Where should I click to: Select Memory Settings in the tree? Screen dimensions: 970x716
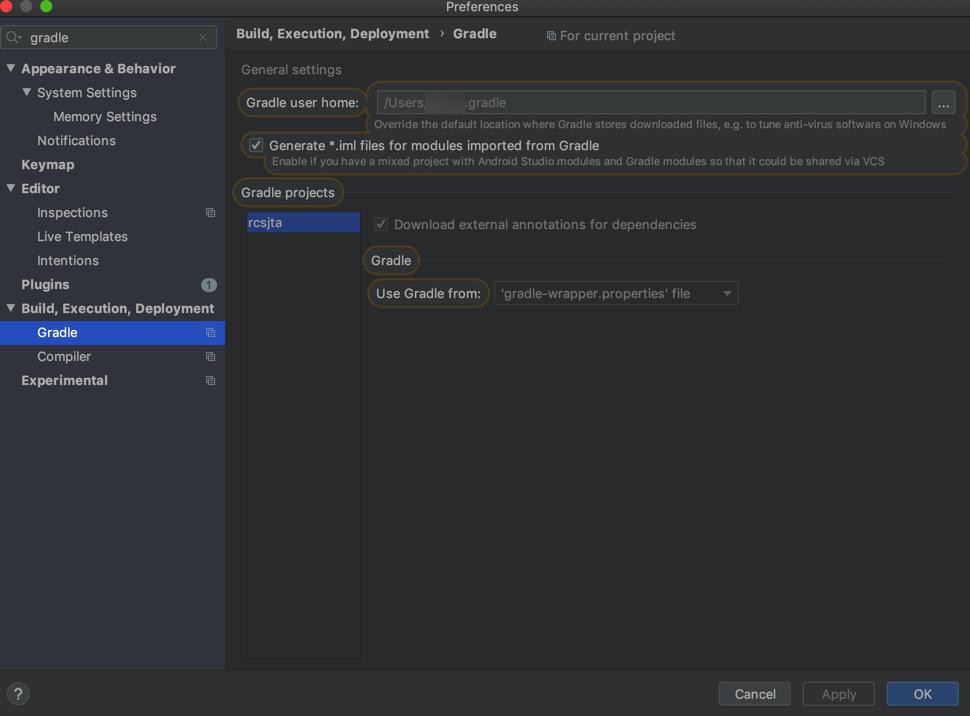coord(105,117)
